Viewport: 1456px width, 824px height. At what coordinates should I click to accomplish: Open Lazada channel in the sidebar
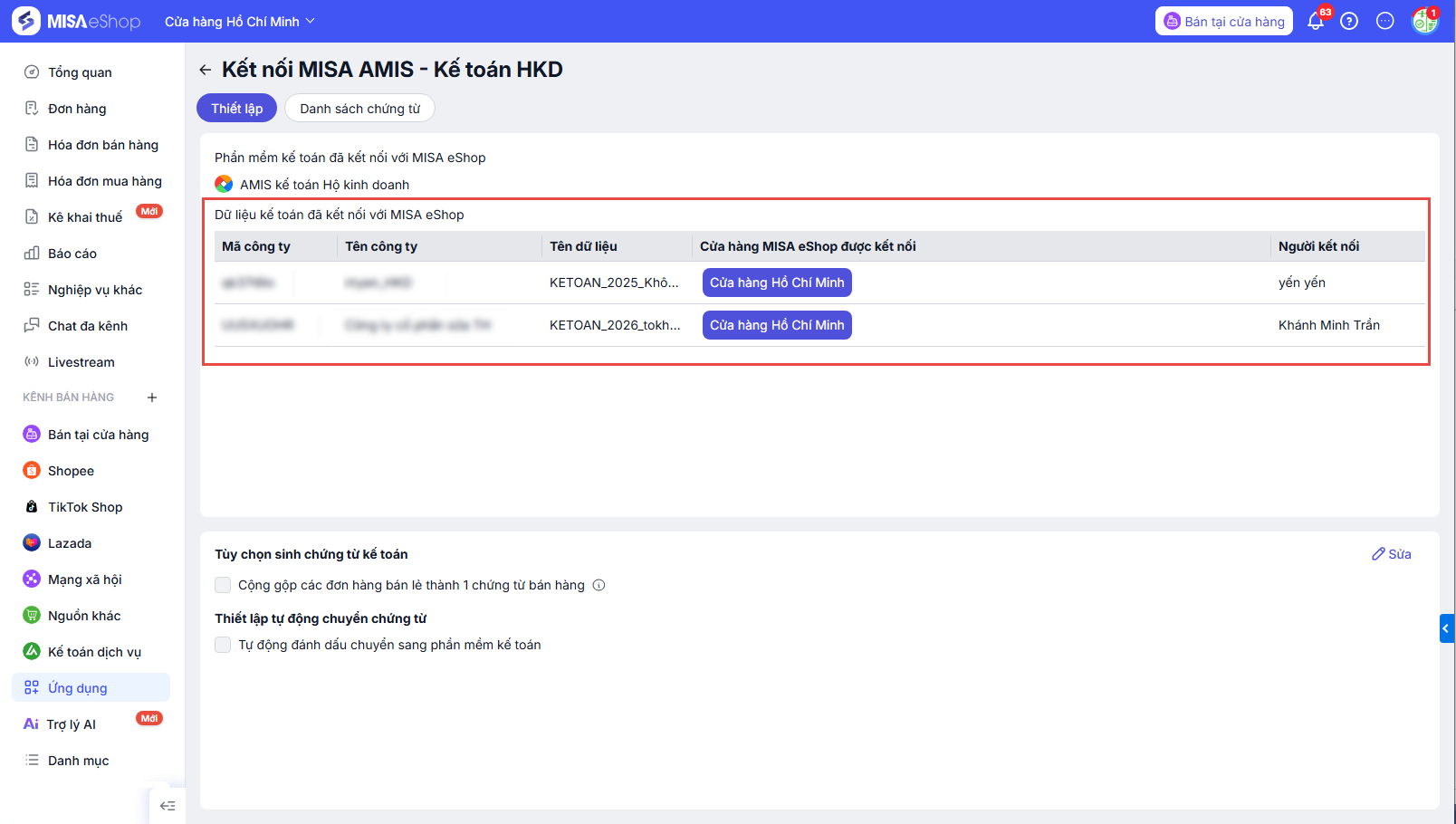point(91,543)
